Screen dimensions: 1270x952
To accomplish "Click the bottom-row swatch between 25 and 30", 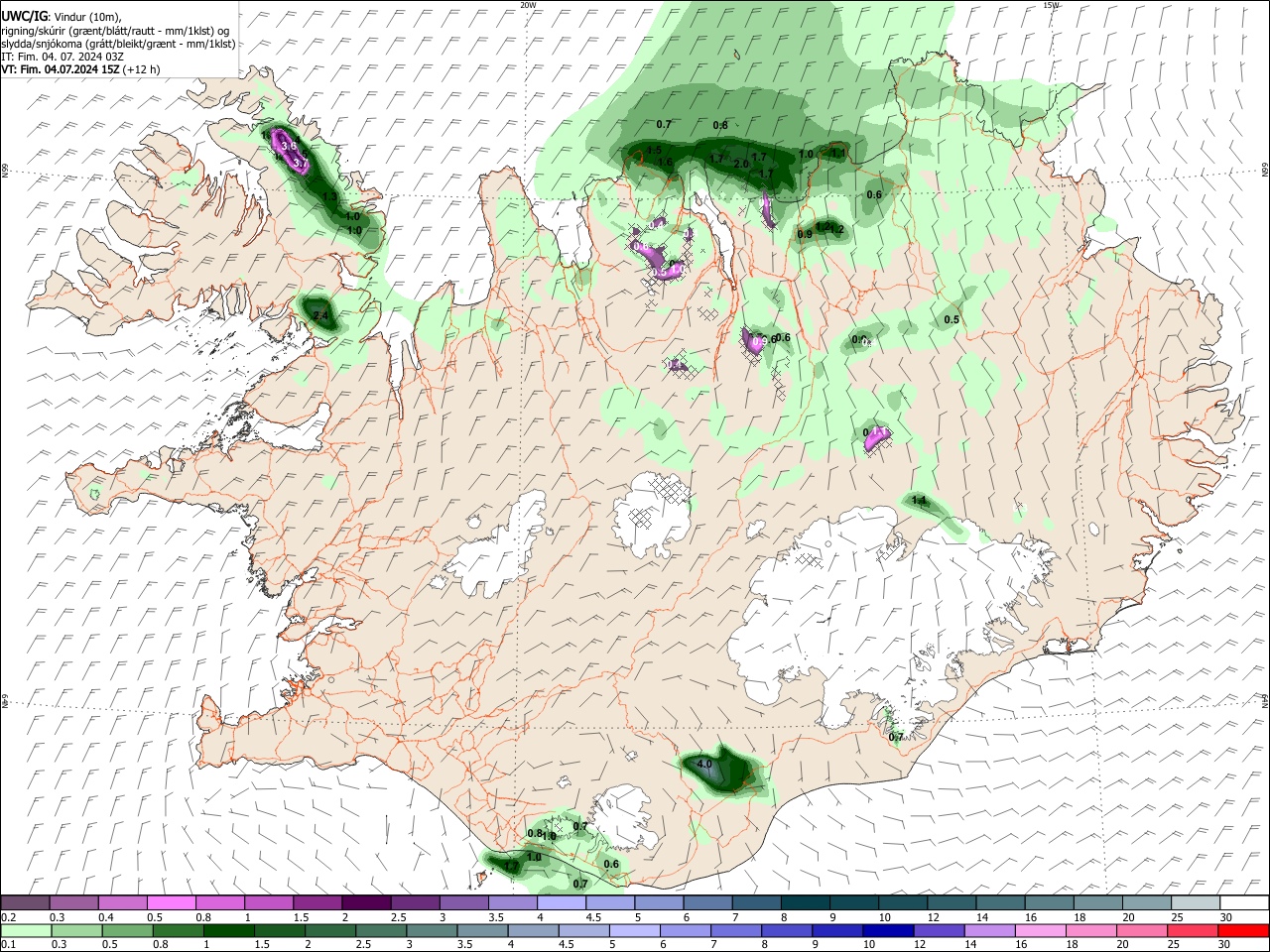I will pyautogui.click(x=1193, y=931).
